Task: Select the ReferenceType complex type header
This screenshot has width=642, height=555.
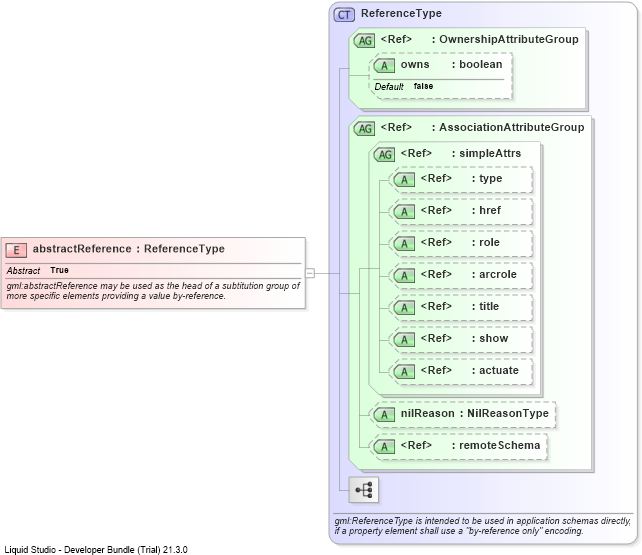Action: click(x=401, y=14)
